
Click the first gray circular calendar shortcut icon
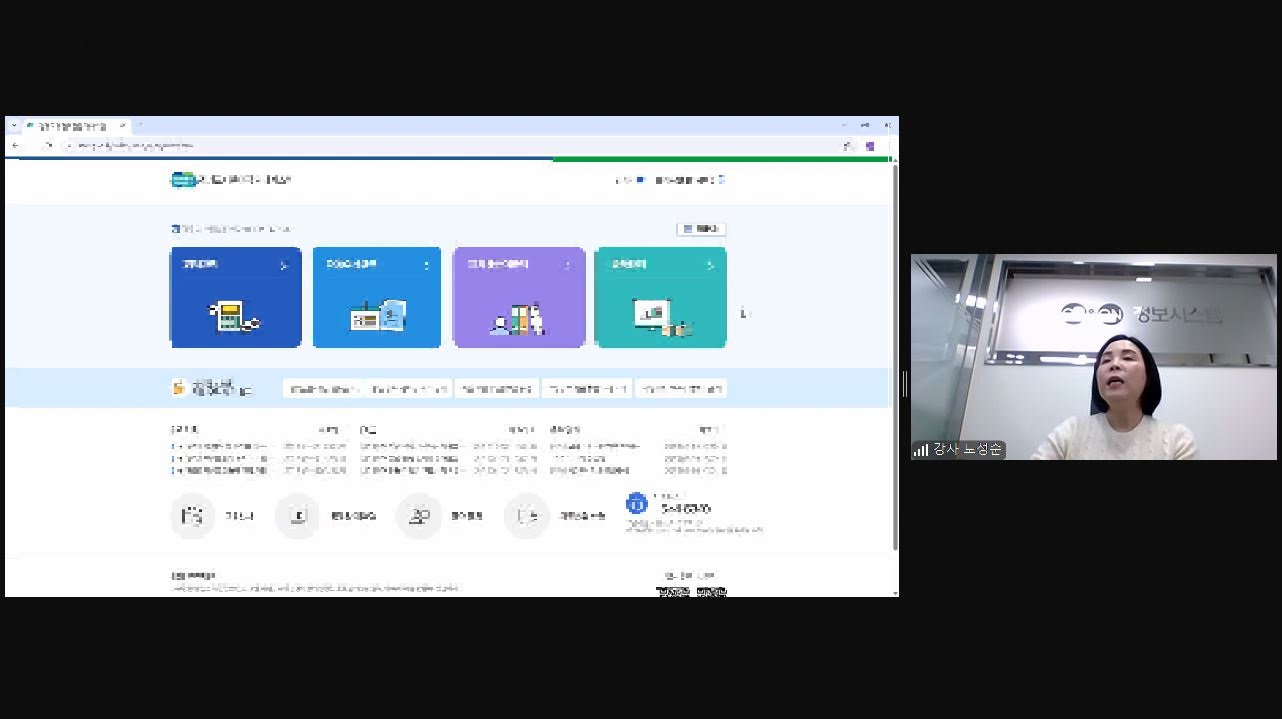tap(192, 516)
